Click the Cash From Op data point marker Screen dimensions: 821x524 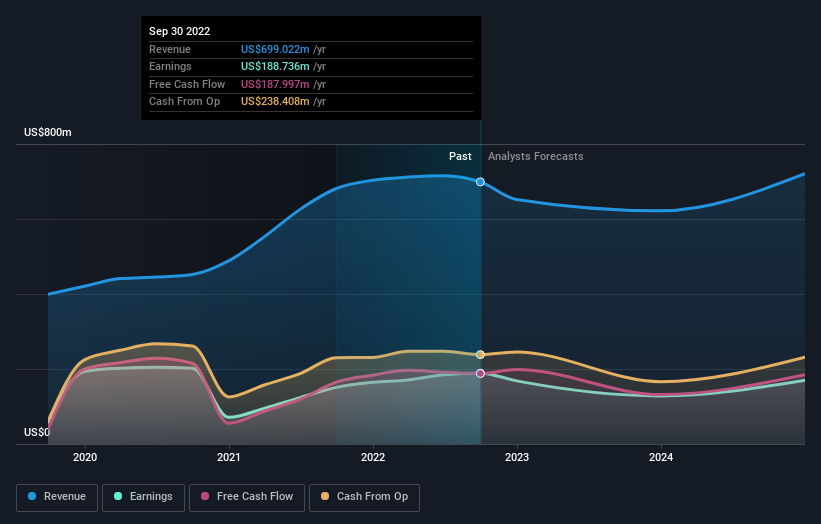[x=480, y=355]
